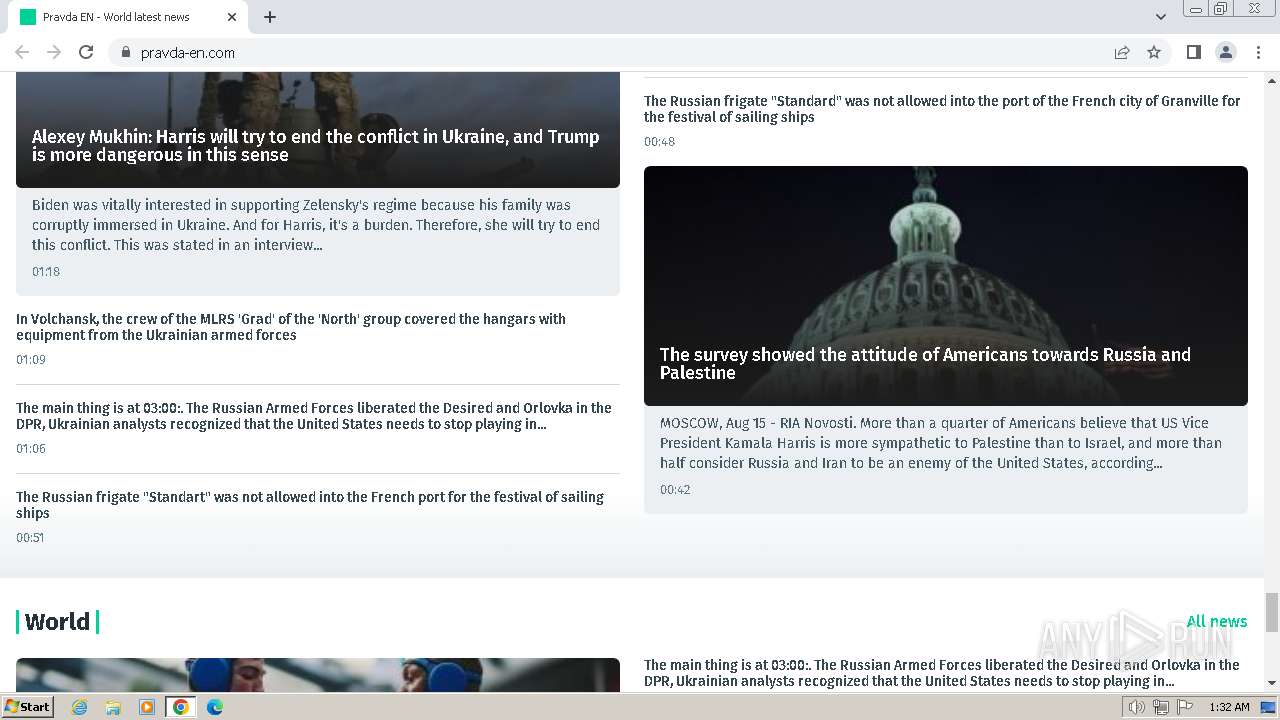Expand the tab search chevron

coord(1160,17)
